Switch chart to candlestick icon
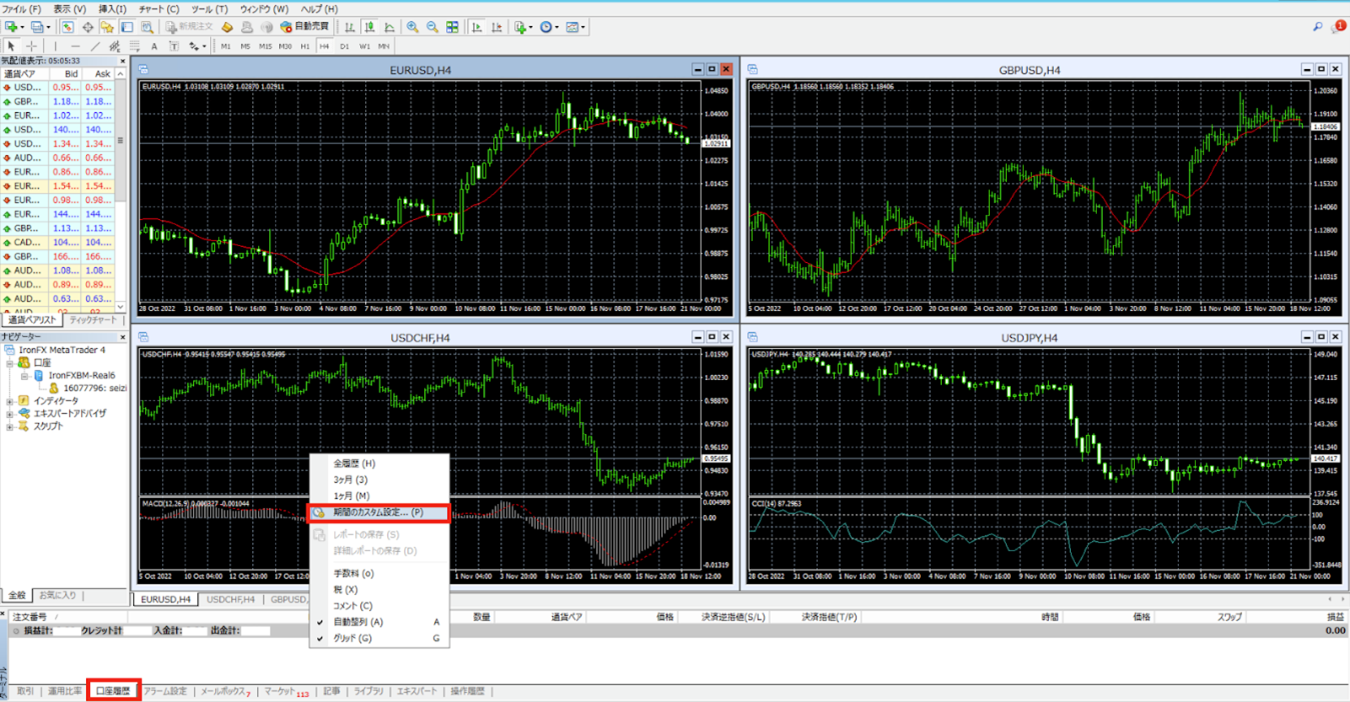 click(369, 27)
